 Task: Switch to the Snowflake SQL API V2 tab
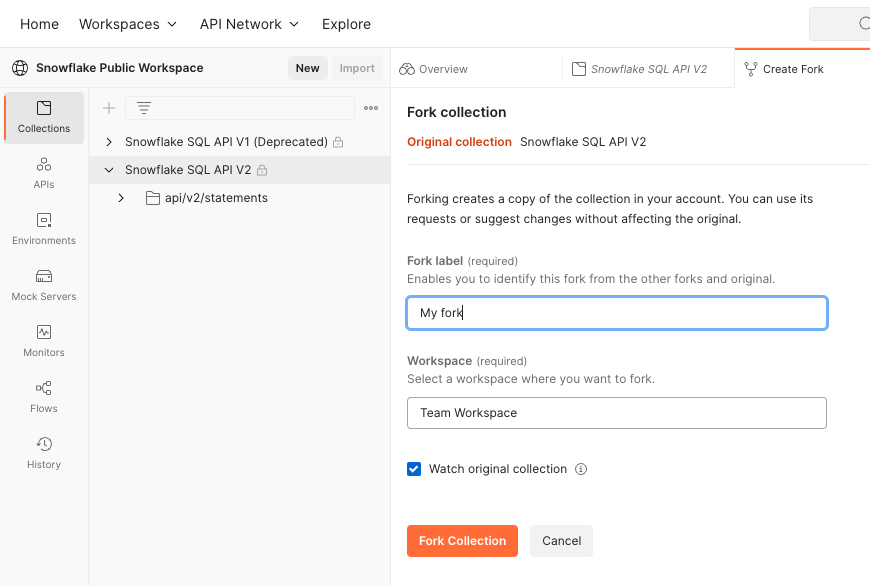[x=639, y=69]
